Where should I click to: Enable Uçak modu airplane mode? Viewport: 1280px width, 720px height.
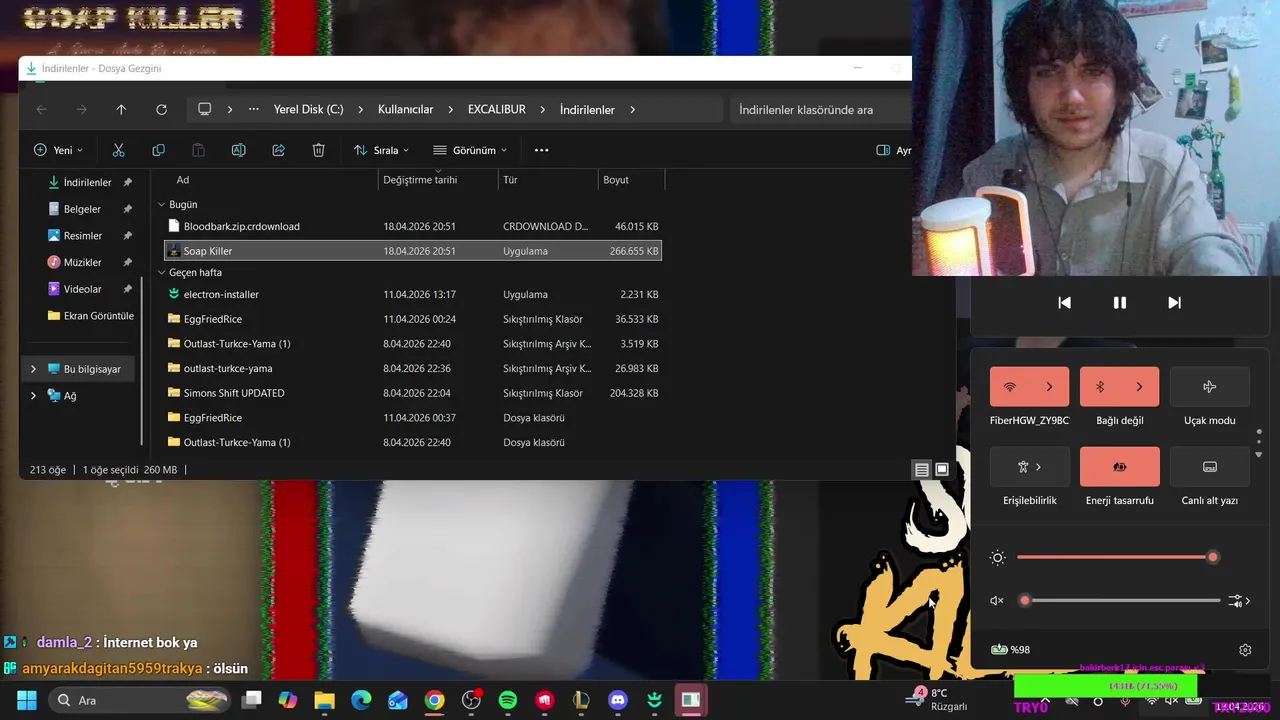[1210, 387]
